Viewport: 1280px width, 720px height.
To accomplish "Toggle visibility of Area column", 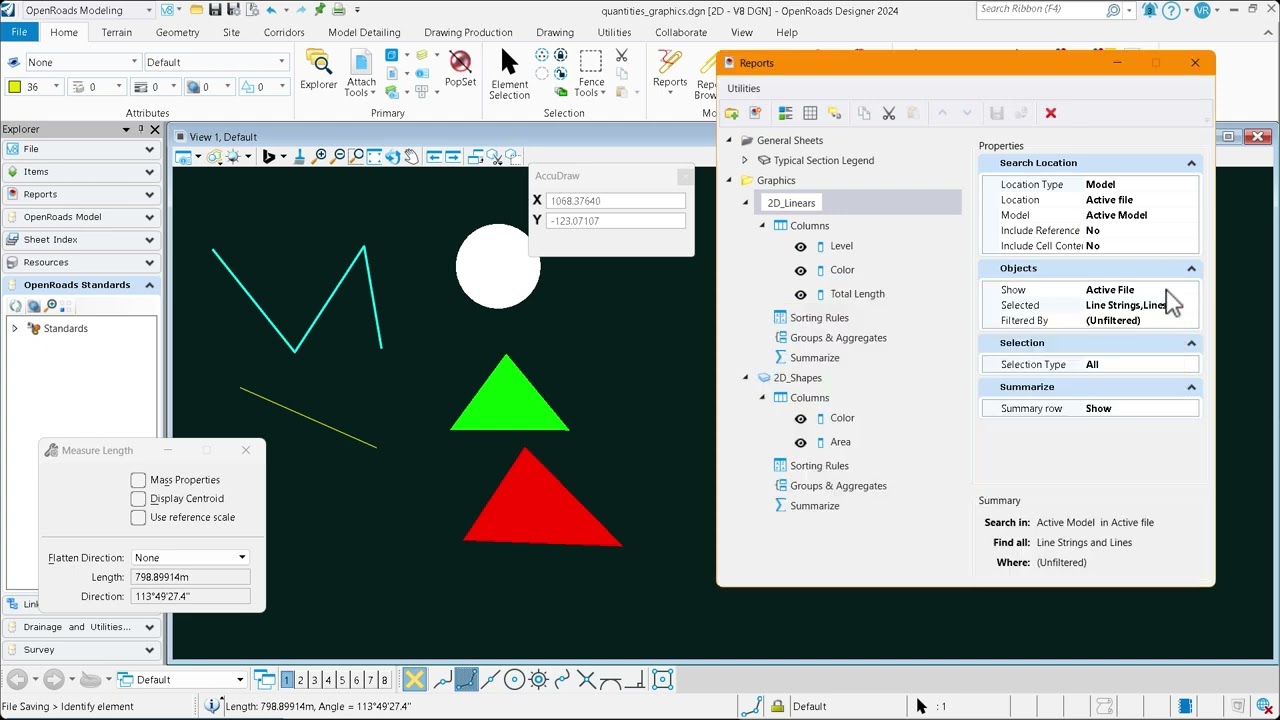I will (x=800, y=442).
